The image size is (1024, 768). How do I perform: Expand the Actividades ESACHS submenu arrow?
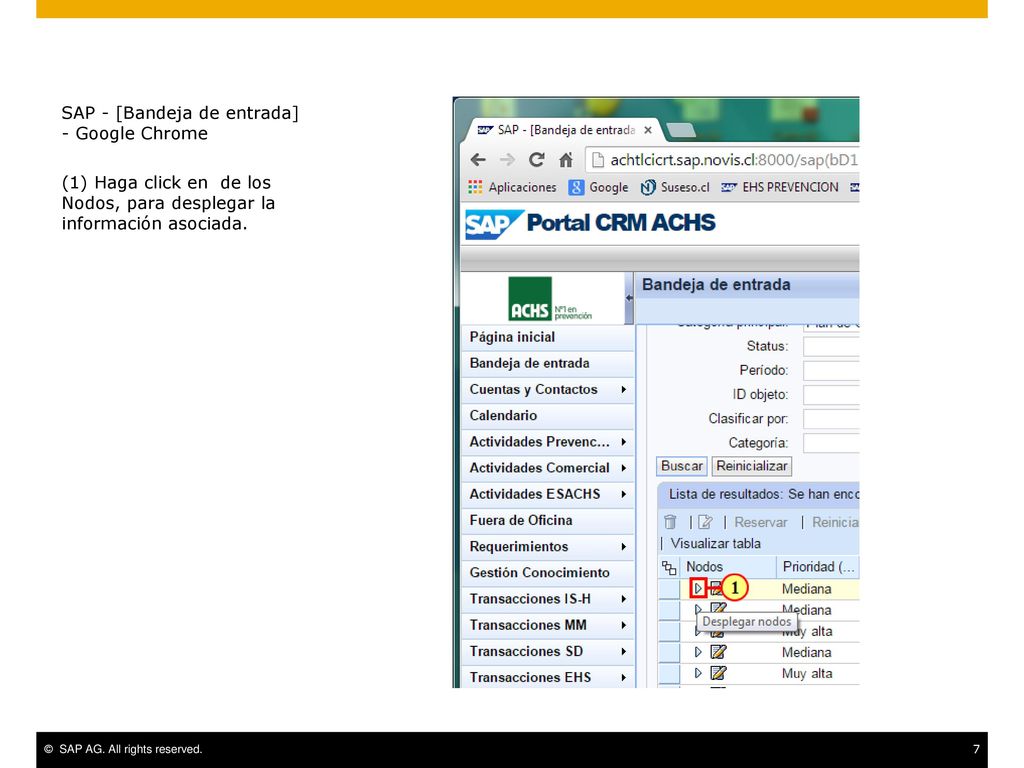(624, 494)
